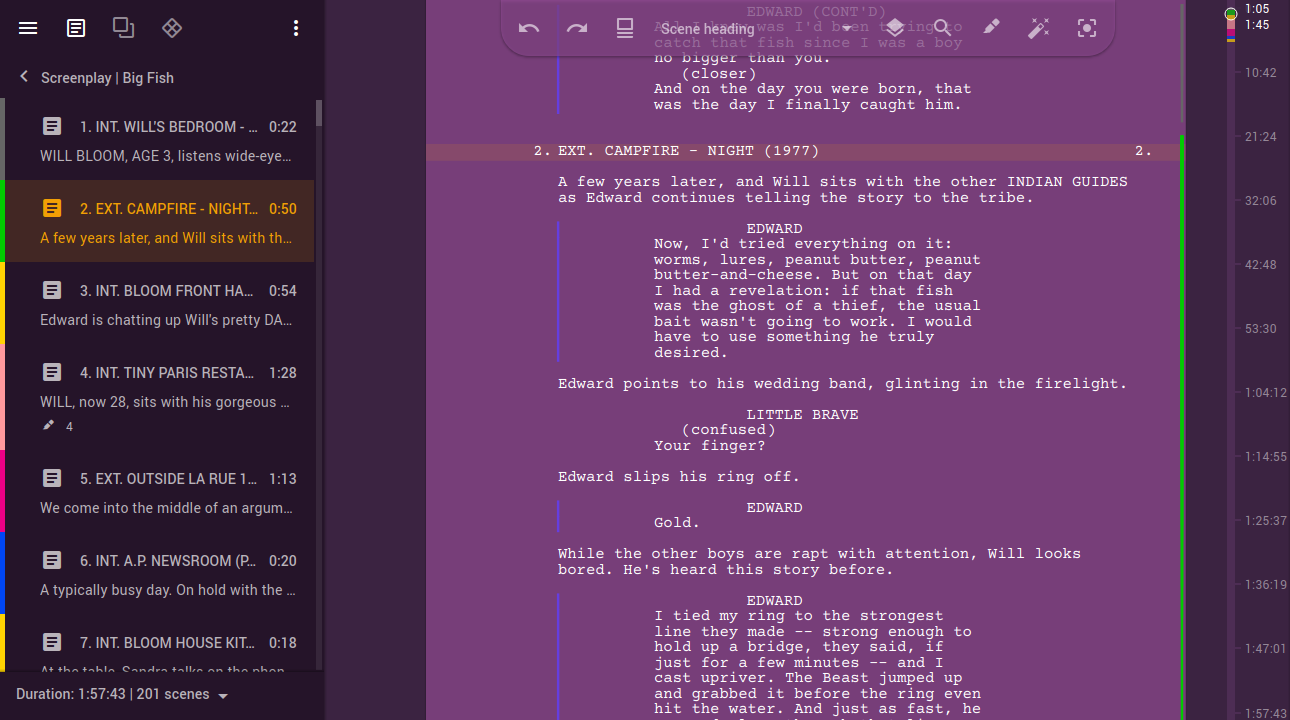The width and height of the screenshot is (1290, 720).
Task: Click the Screenplay | Big Fish title
Action: 107,78
